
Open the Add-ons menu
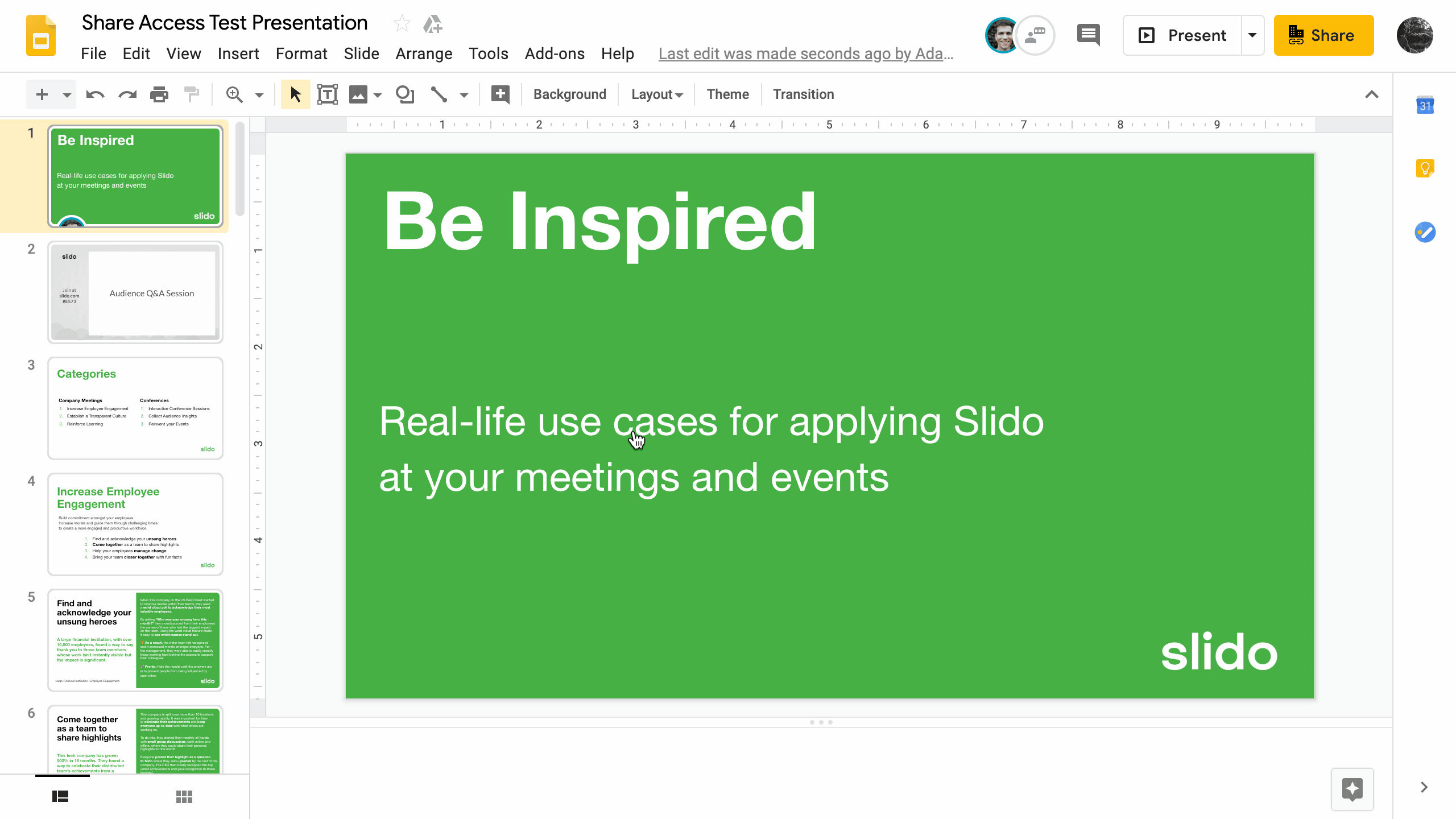point(555,53)
